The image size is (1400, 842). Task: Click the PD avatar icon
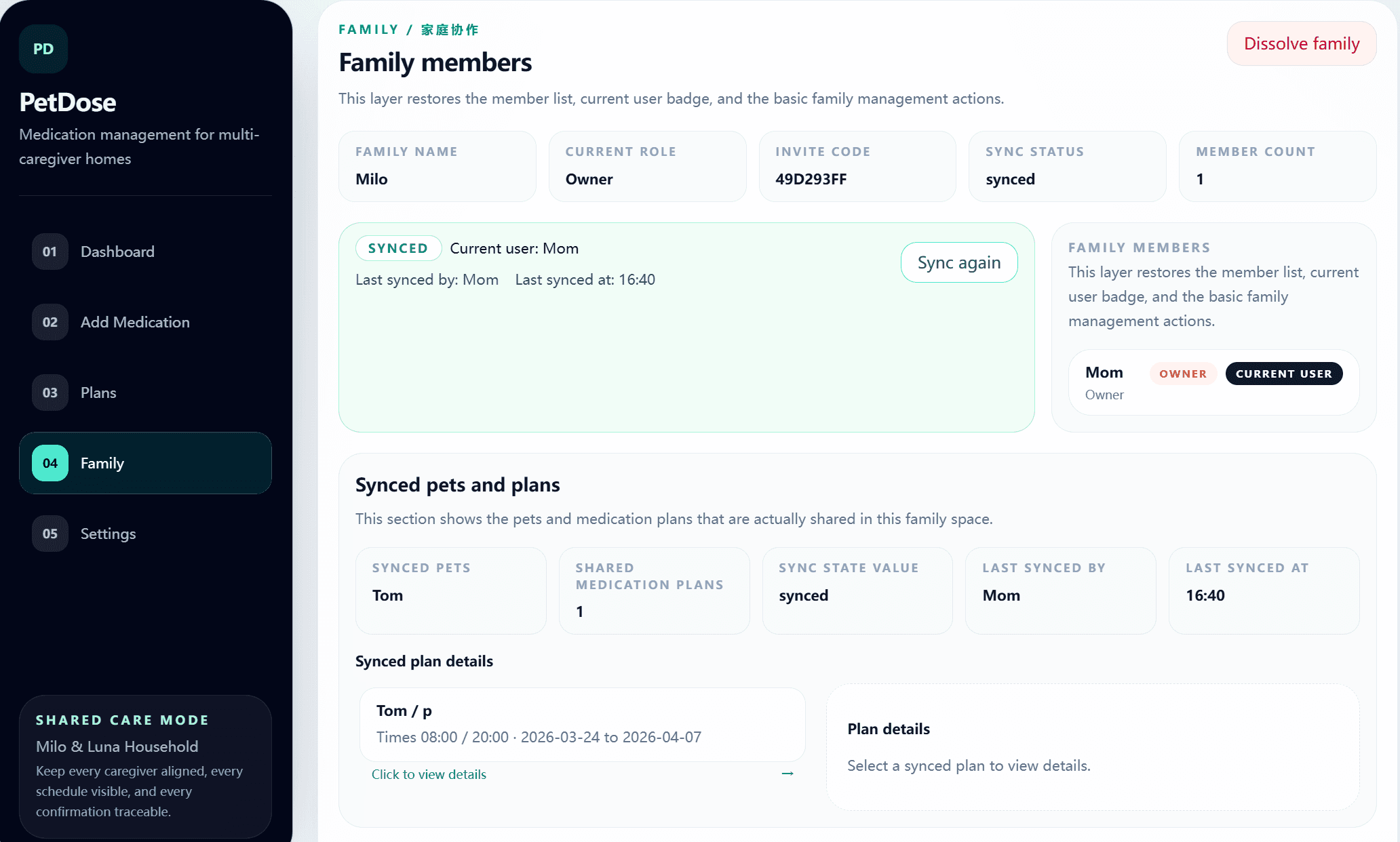tap(43, 48)
